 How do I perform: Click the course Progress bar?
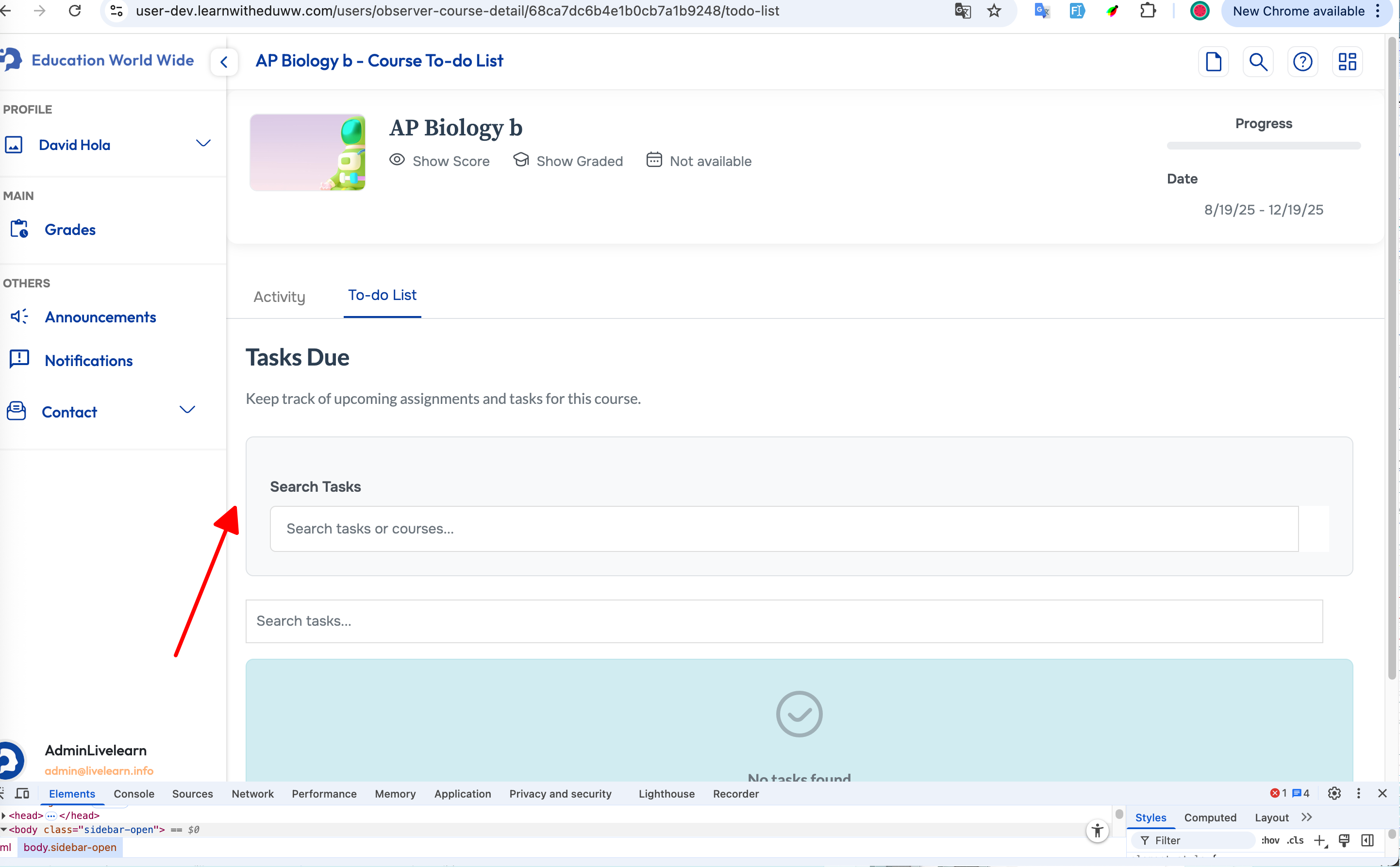pos(1263,146)
